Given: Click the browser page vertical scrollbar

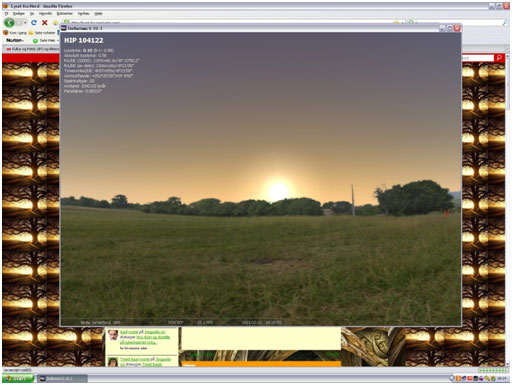Looking at the screenshot, I should [x=508, y=210].
